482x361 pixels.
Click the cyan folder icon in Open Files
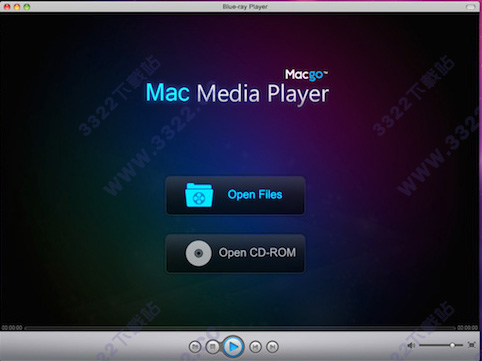pos(199,195)
